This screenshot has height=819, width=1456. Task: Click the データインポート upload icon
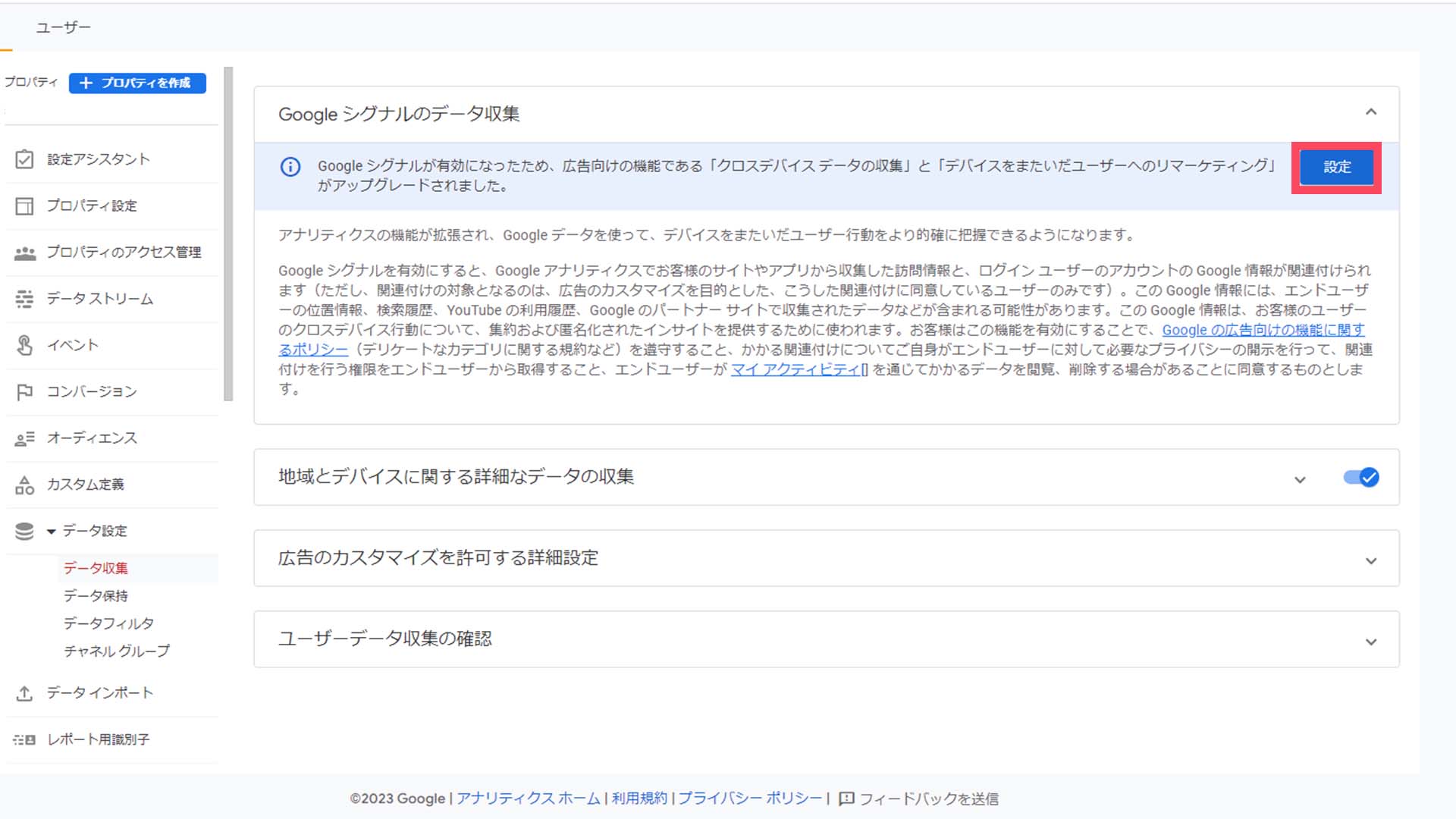(24, 693)
